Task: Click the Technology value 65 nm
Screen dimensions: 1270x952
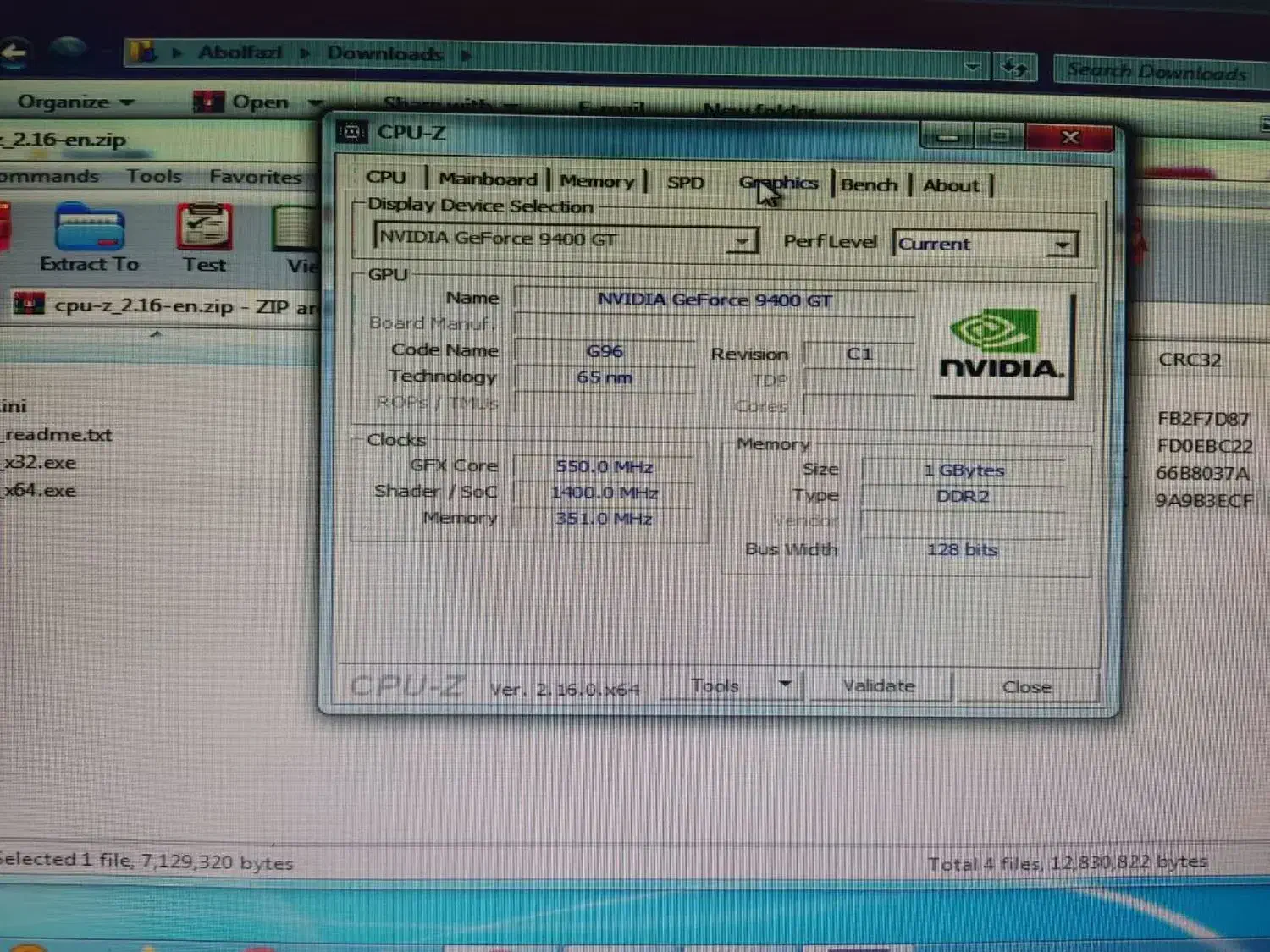Action: (605, 377)
